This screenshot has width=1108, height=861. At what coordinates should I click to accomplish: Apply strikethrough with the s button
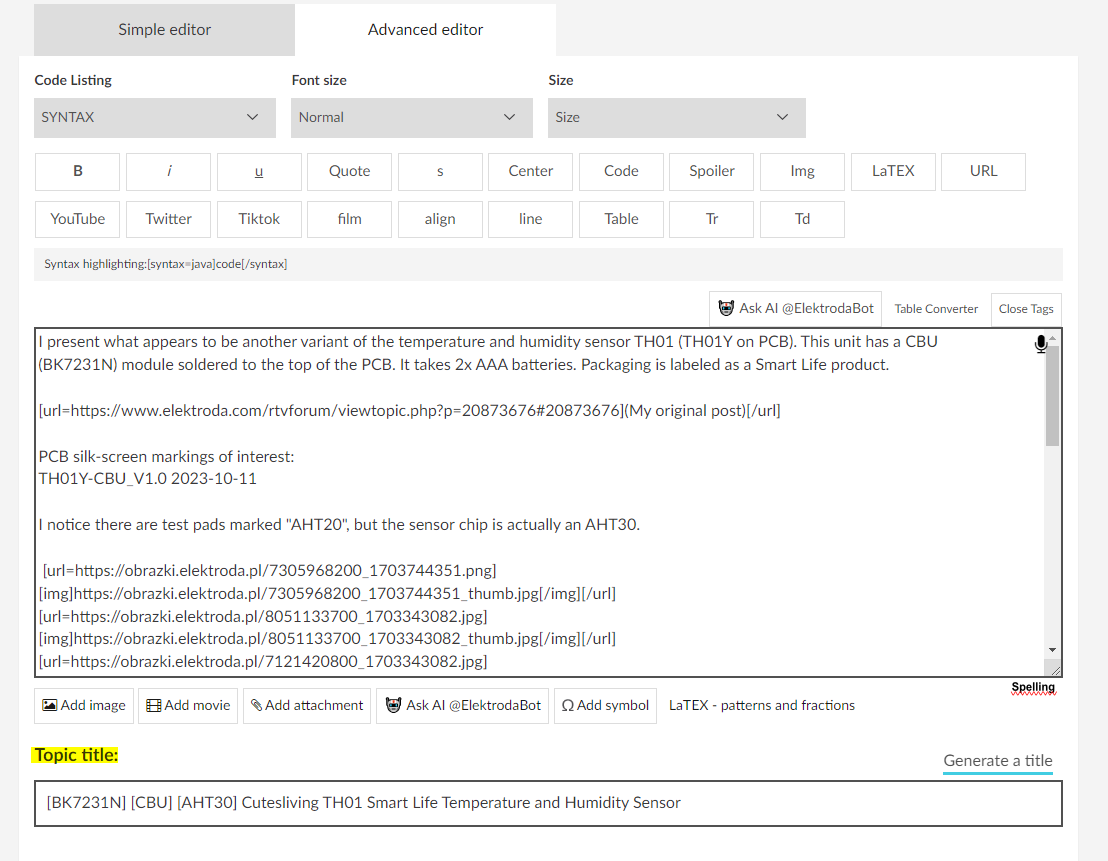[440, 171]
